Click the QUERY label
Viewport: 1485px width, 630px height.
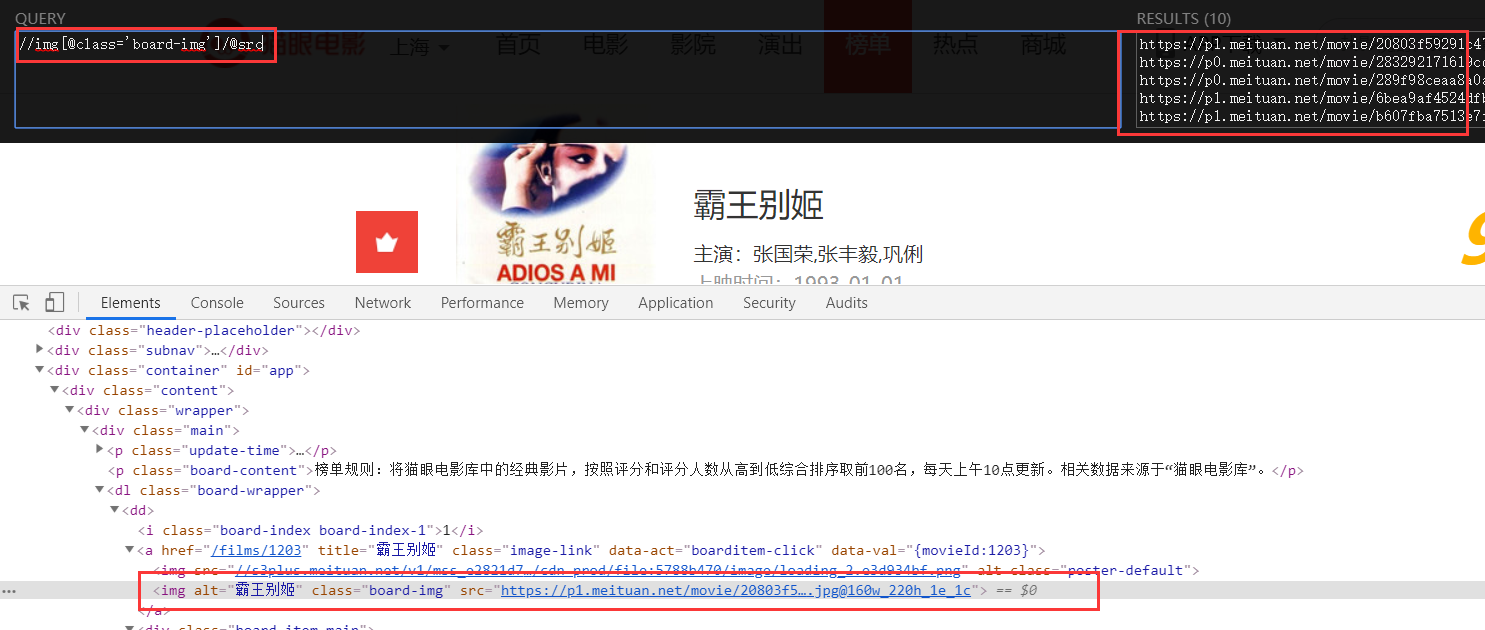point(40,18)
